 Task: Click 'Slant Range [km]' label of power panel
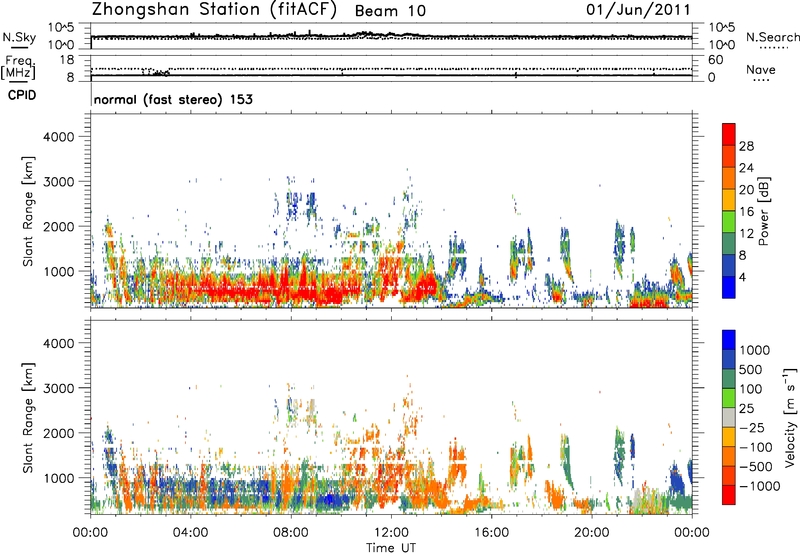pos(28,211)
